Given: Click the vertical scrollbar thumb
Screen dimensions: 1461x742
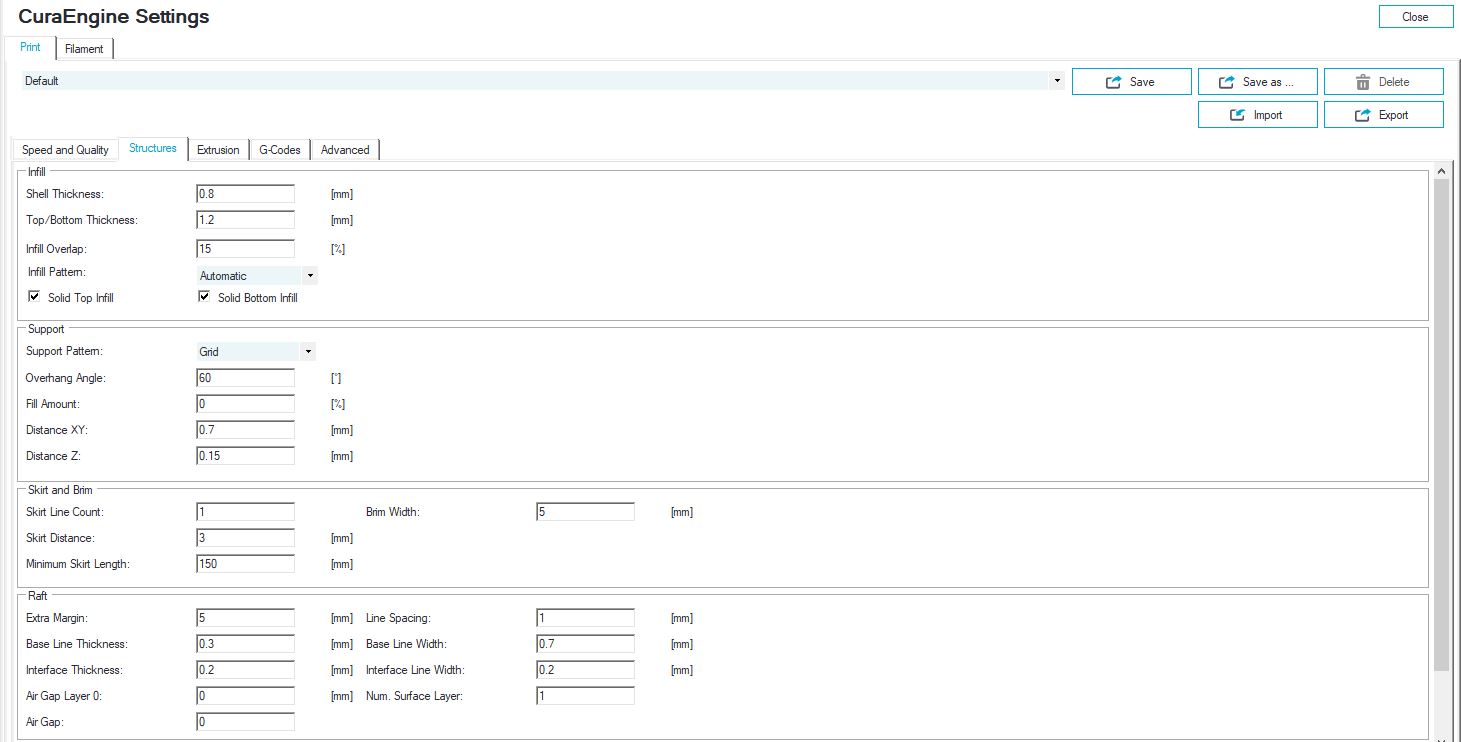Looking at the screenshot, I should click(x=1441, y=425).
